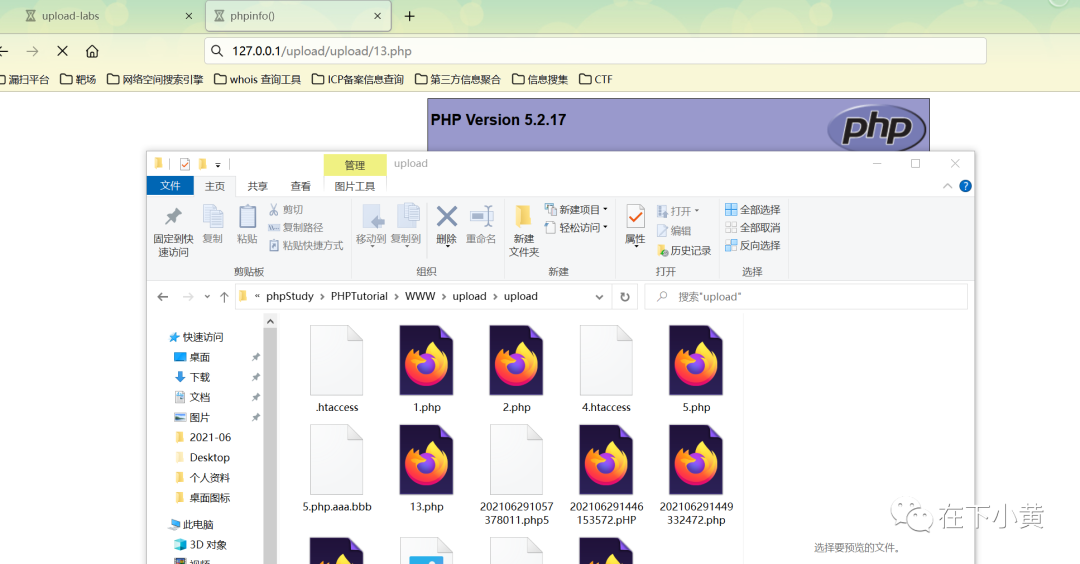1080x564 pixels.
Task: Click the search "upload" box
Action: [806, 297]
